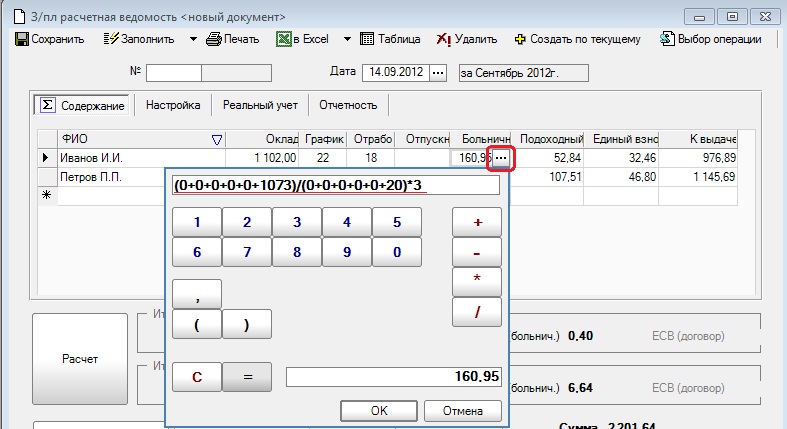Open the Реальный учет tab

click(x=260, y=105)
